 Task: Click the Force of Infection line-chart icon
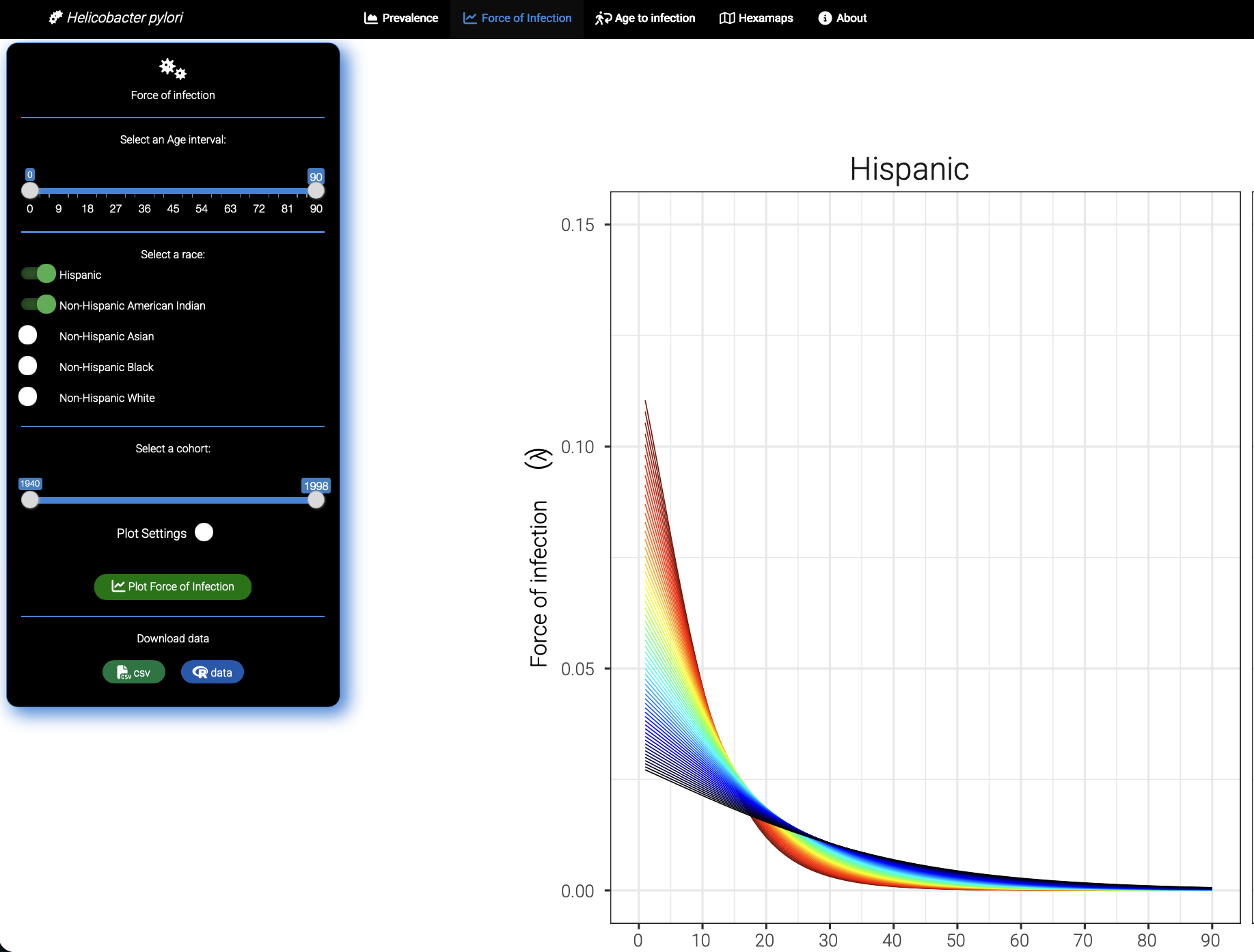(x=469, y=18)
